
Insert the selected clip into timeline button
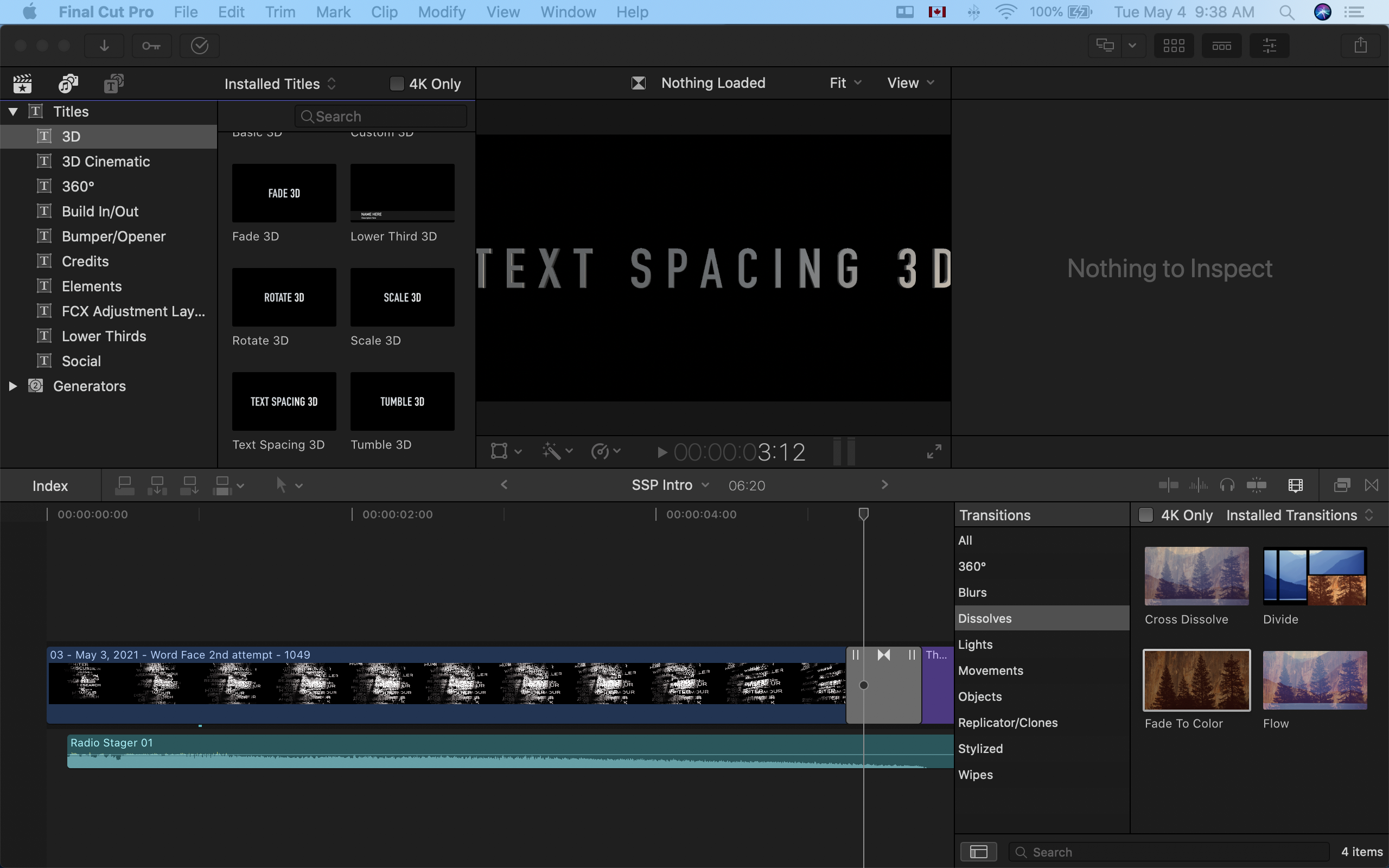(157, 486)
